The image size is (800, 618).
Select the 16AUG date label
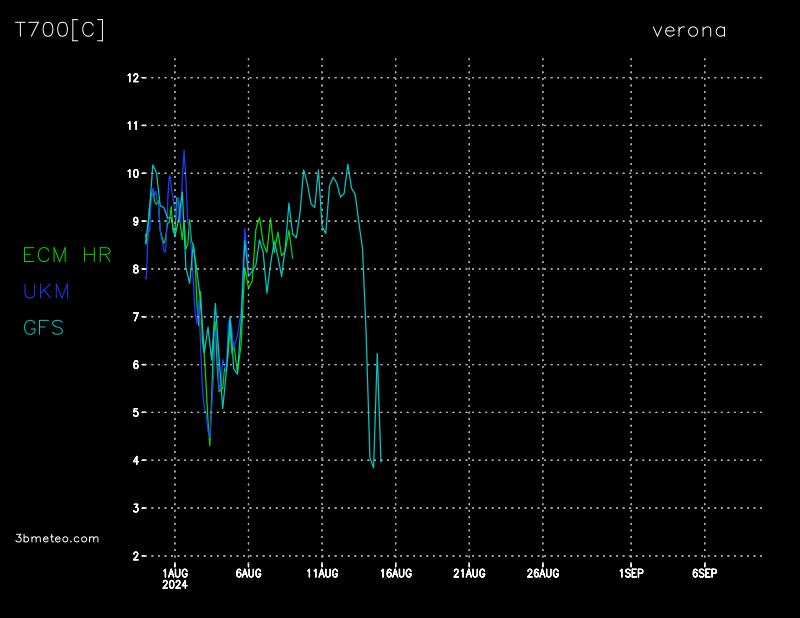[x=396, y=573]
